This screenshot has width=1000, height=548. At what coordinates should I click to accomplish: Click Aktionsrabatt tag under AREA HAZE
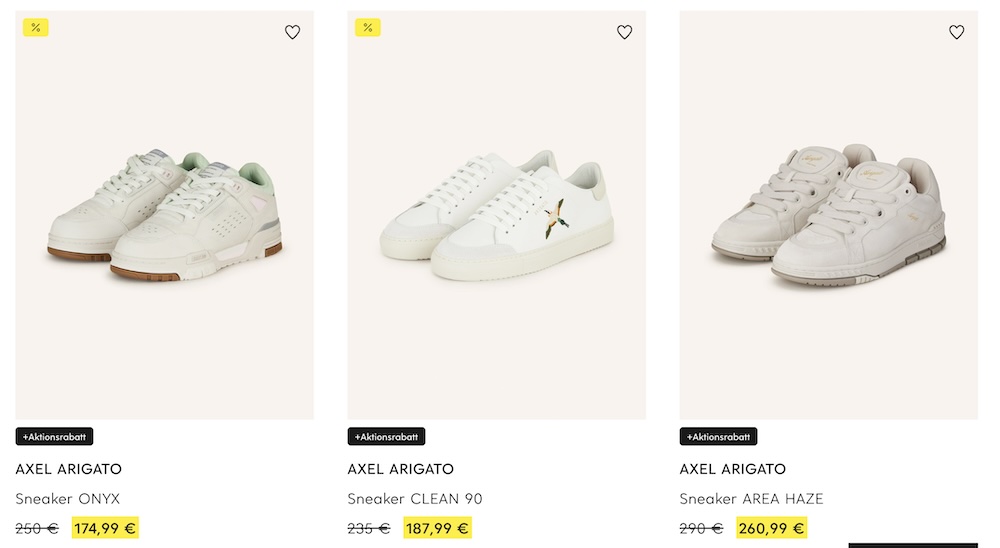tap(718, 437)
